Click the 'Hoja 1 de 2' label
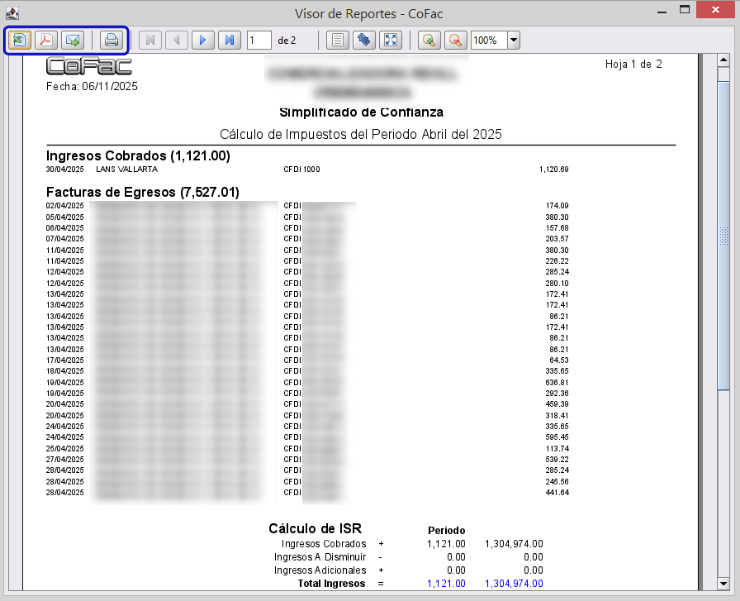Image resolution: width=740 pixels, height=601 pixels. pos(633,64)
